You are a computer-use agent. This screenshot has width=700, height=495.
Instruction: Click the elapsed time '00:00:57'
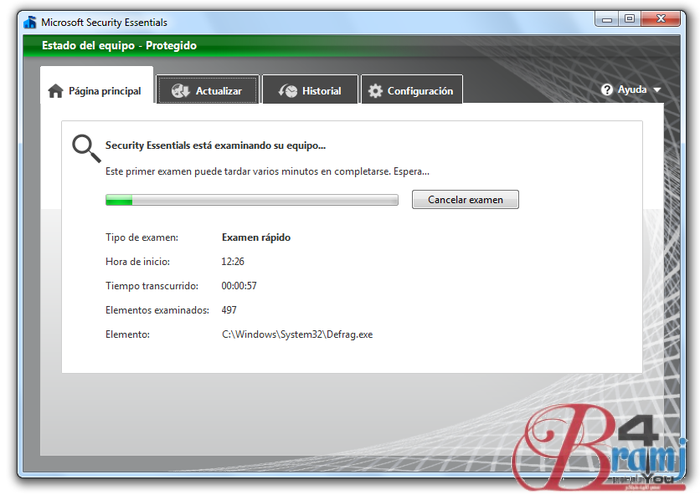(x=239, y=286)
